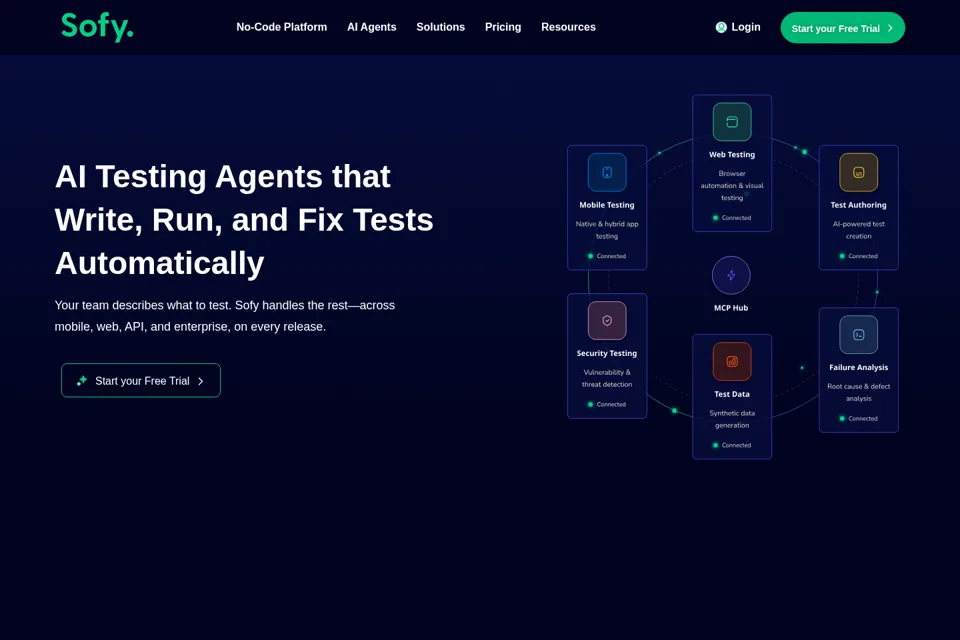Screen dimensions: 960x640
Task: Click the Security Testing card title
Action: click(x=607, y=353)
